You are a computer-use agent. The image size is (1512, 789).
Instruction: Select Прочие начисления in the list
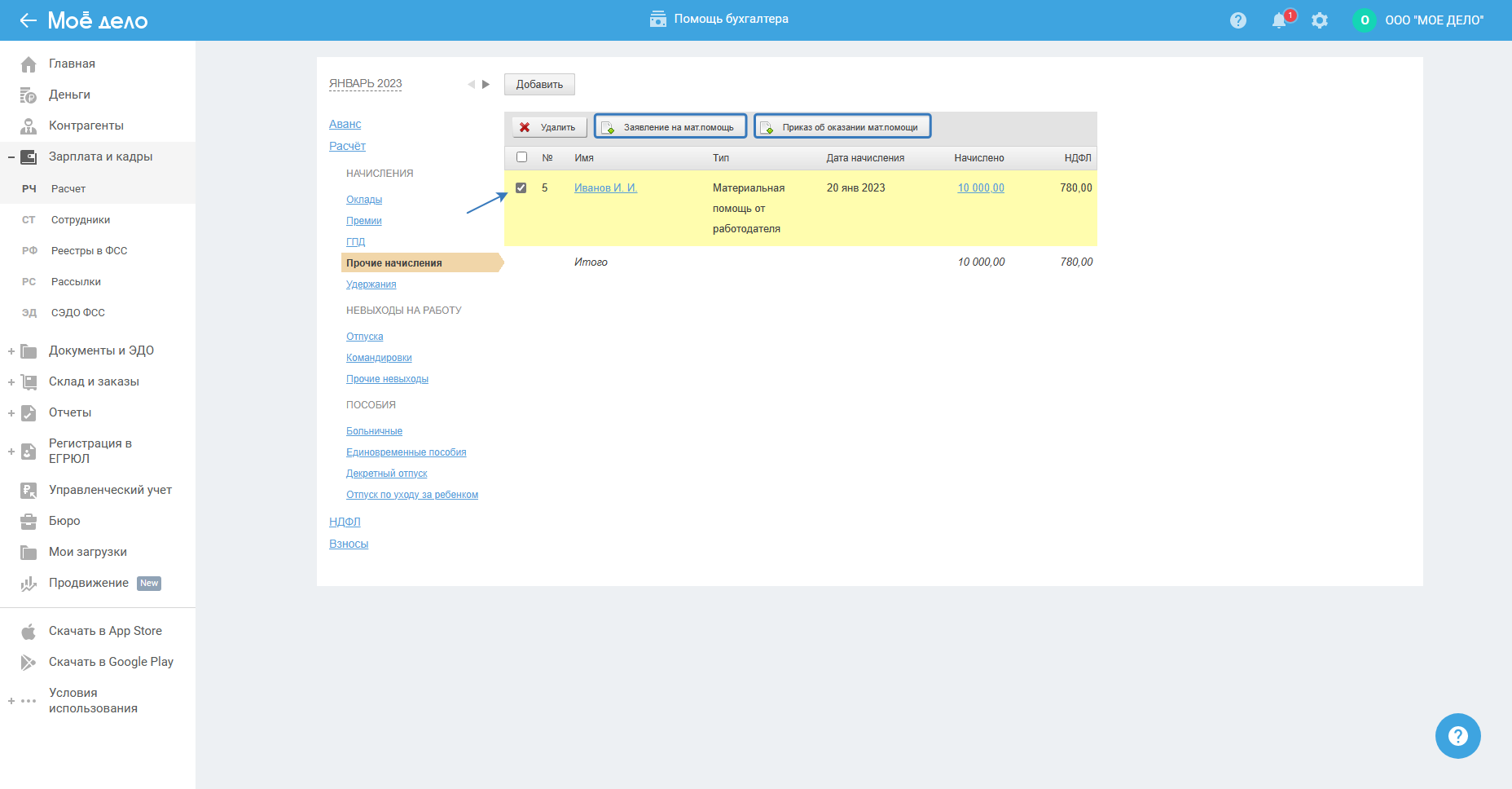coord(394,263)
